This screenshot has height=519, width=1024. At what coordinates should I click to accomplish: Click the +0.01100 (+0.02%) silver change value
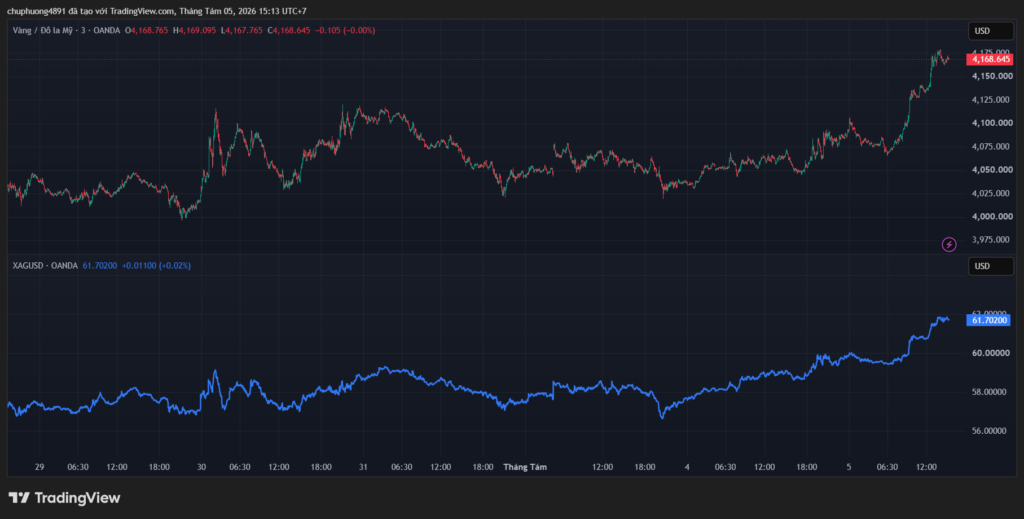click(x=157, y=266)
